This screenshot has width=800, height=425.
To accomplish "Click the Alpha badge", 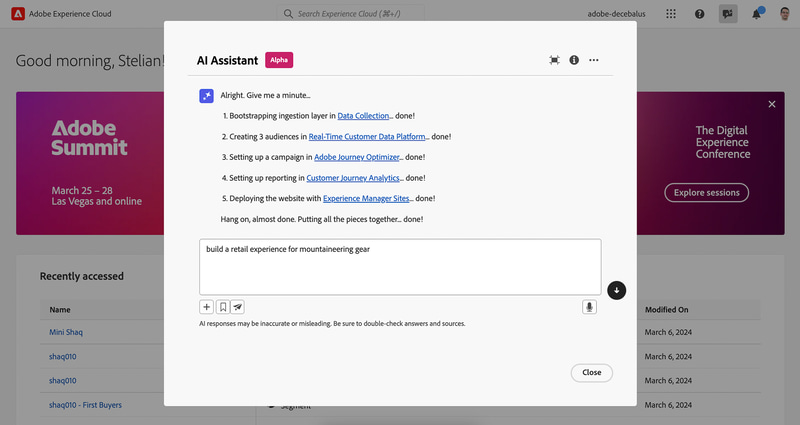I will point(279,60).
